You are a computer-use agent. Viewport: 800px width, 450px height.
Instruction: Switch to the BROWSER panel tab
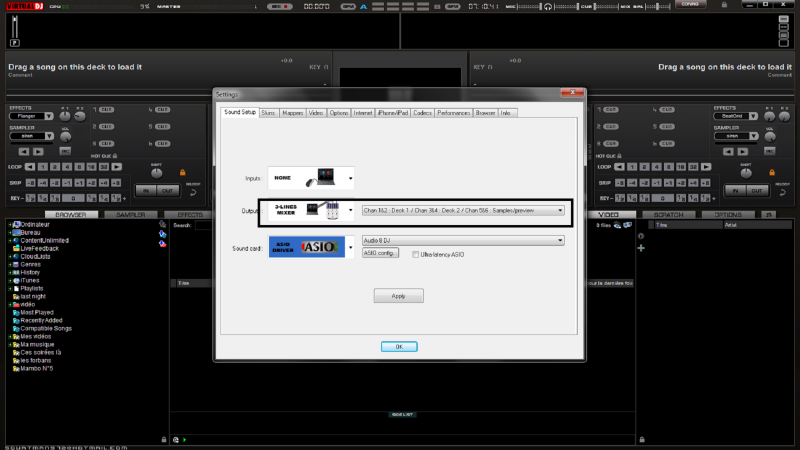click(70, 215)
